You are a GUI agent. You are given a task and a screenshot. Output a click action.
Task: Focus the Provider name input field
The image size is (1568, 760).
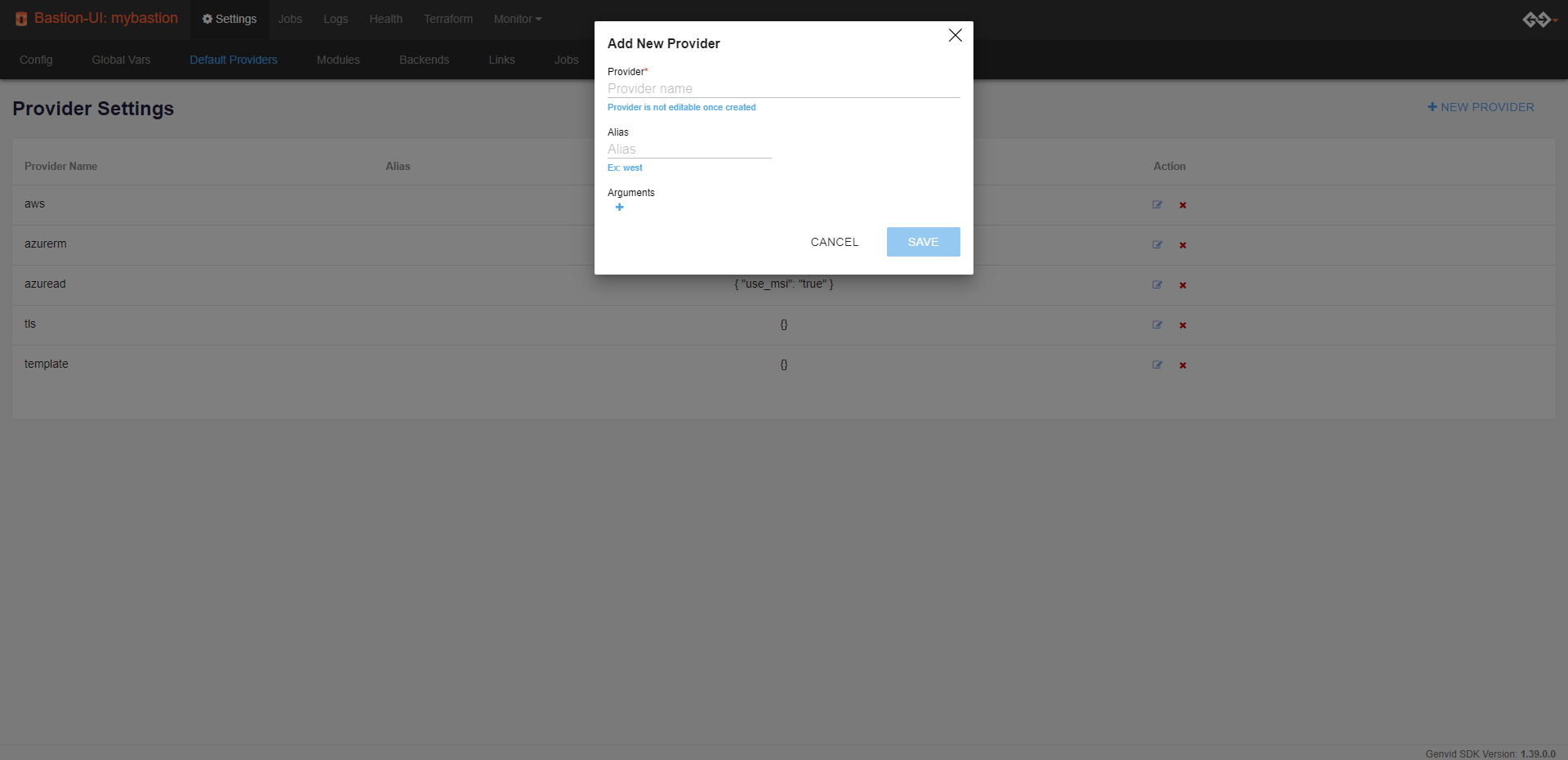pos(783,88)
